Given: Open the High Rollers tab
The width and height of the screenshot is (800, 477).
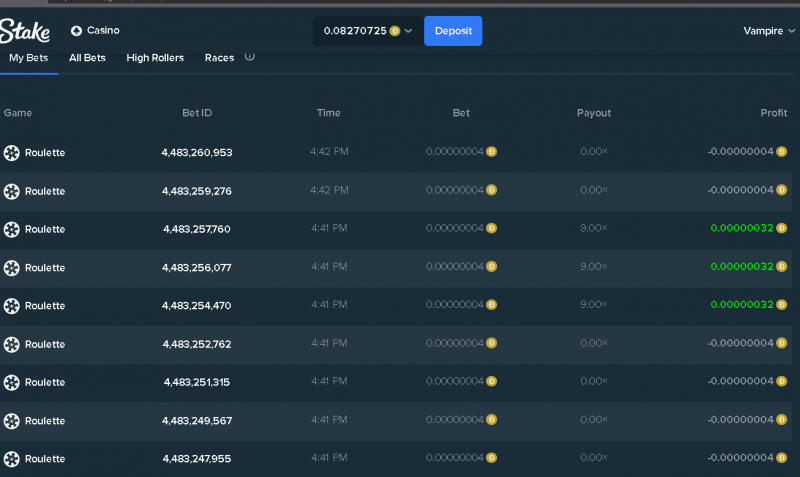Looking at the screenshot, I should pyautogui.click(x=155, y=58).
